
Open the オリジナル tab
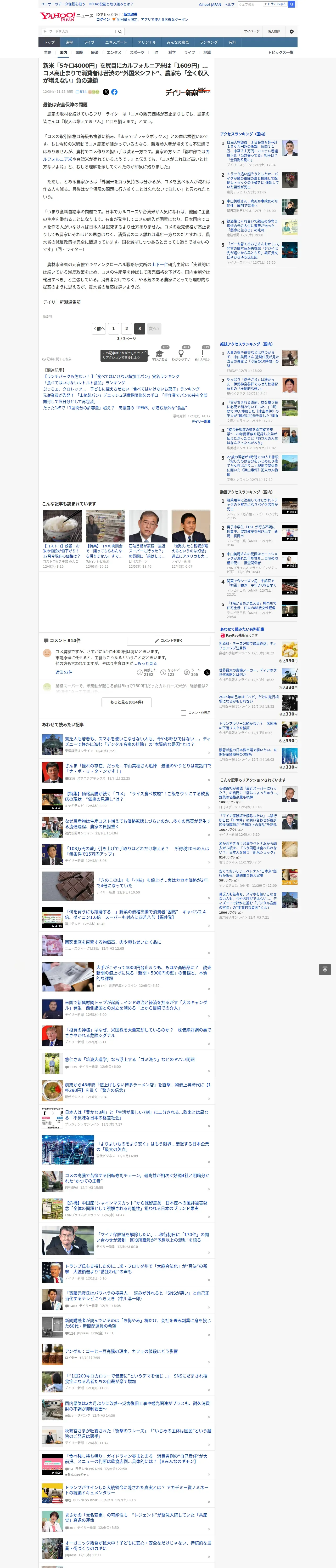pos(147,42)
